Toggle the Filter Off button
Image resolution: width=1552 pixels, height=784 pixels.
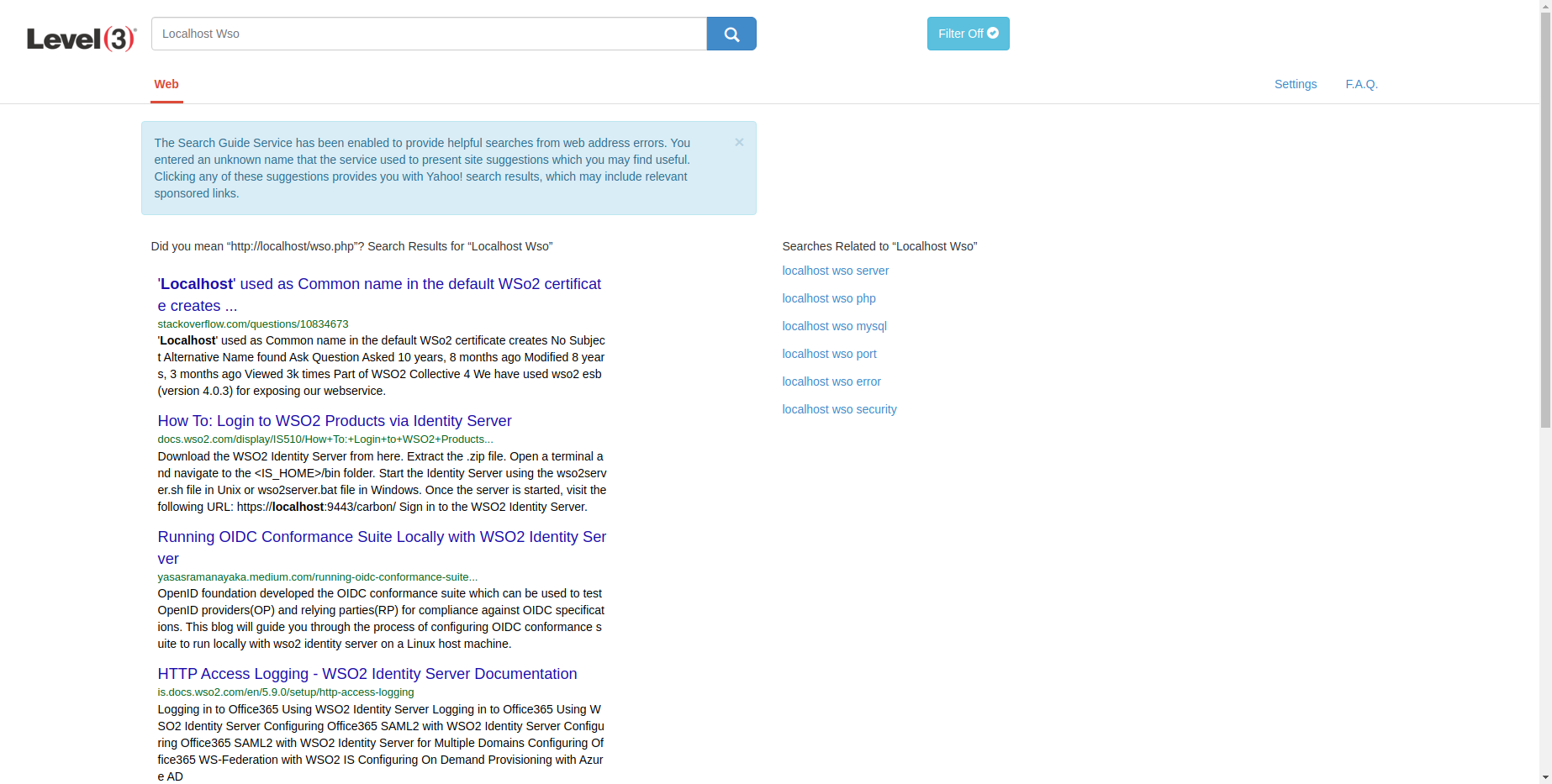968,34
